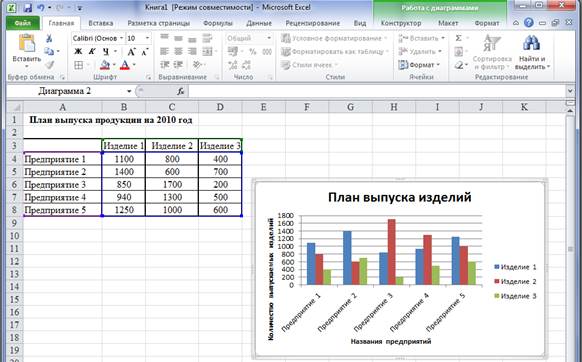The height and width of the screenshot is (362, 582).
Task: Select column header B
Action: tap(124, 107)
